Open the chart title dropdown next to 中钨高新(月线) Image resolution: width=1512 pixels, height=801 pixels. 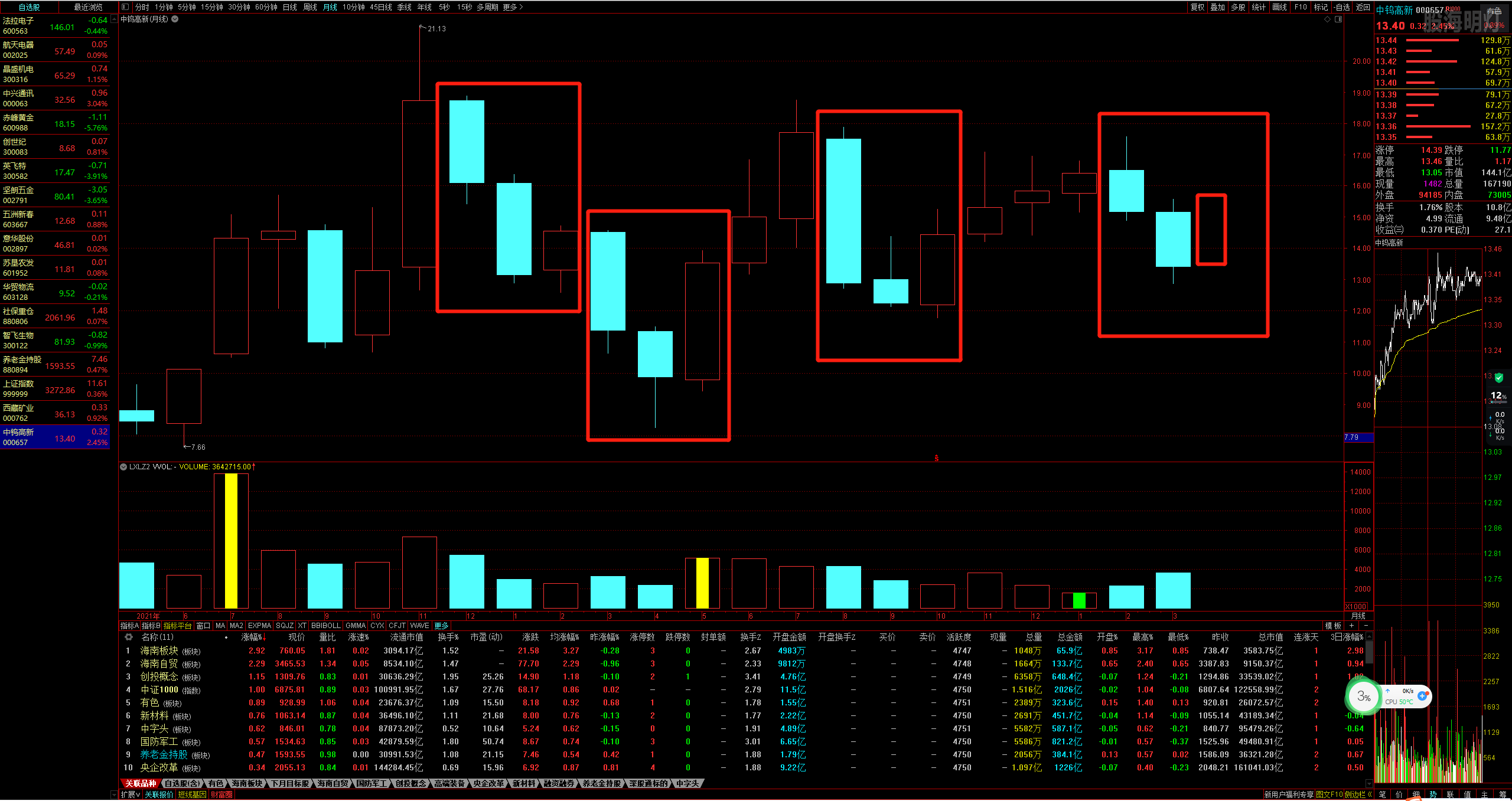tap(175, 19)
